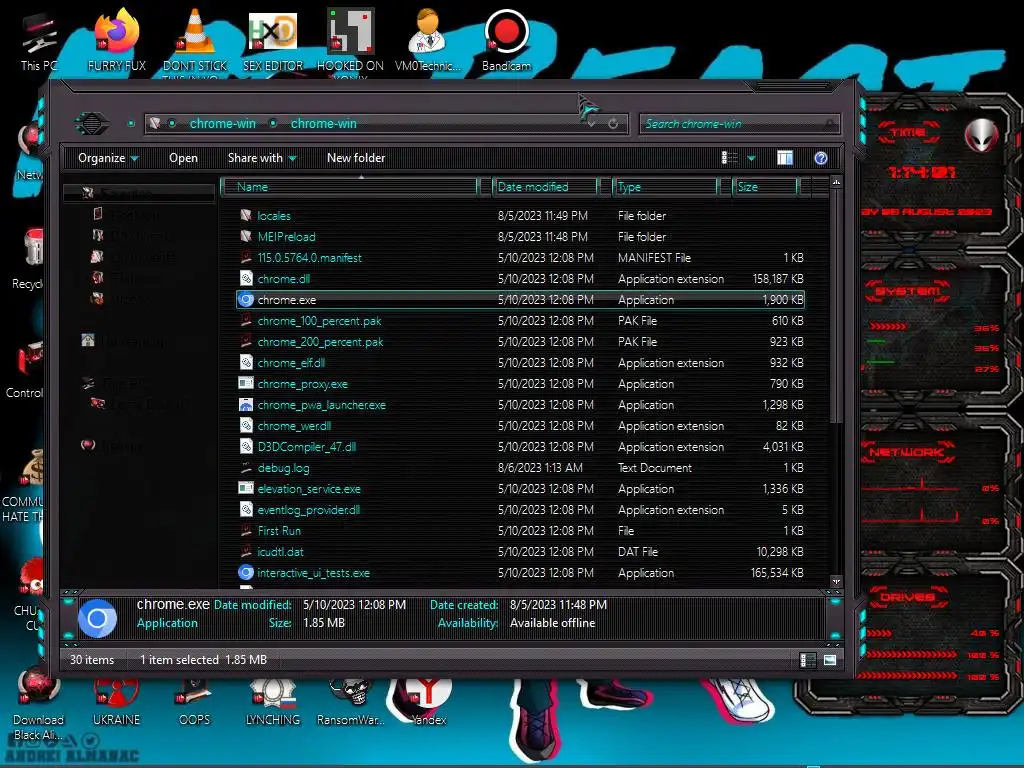Image resolution: width=1024 pixels, height=768 pixels.
Task: Click the scroll down arrow of file list
Action: coord(836,581)
